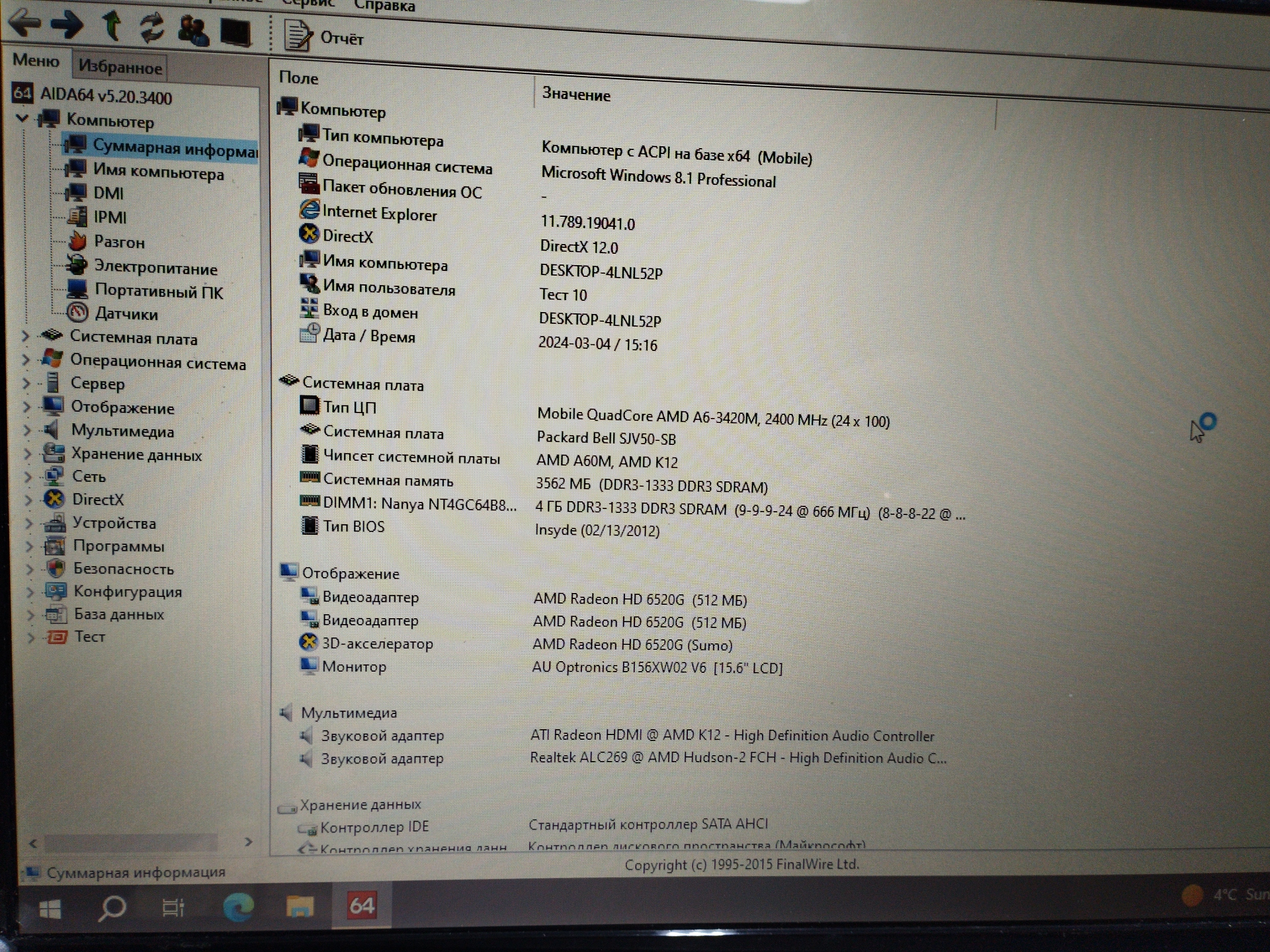The width and height of the screenshot is (1270, 952).
Task: Click the Безопасность shield icon
Action: (x=56, y=569)
